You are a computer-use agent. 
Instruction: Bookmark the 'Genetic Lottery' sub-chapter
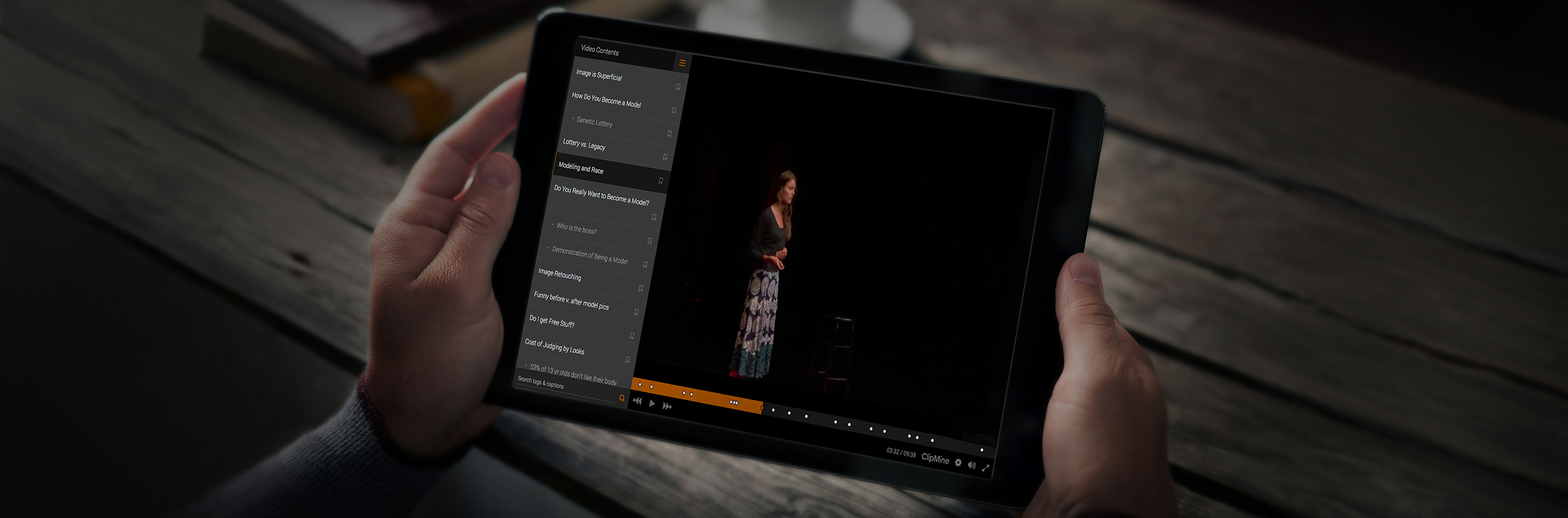click(670, 134)
